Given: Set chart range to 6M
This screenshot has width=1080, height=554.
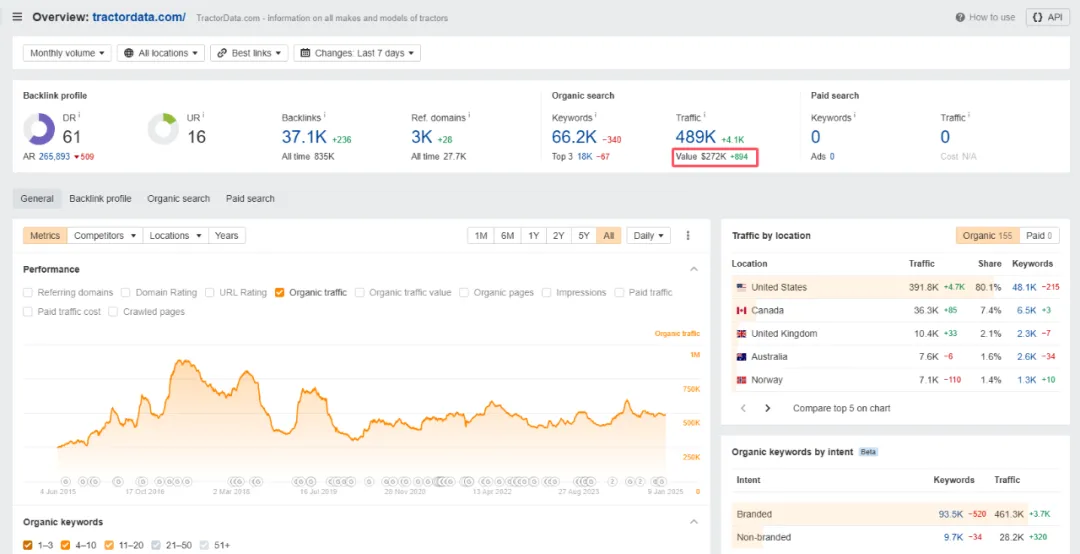Looking at the screenshot, I should click(508, 236).
